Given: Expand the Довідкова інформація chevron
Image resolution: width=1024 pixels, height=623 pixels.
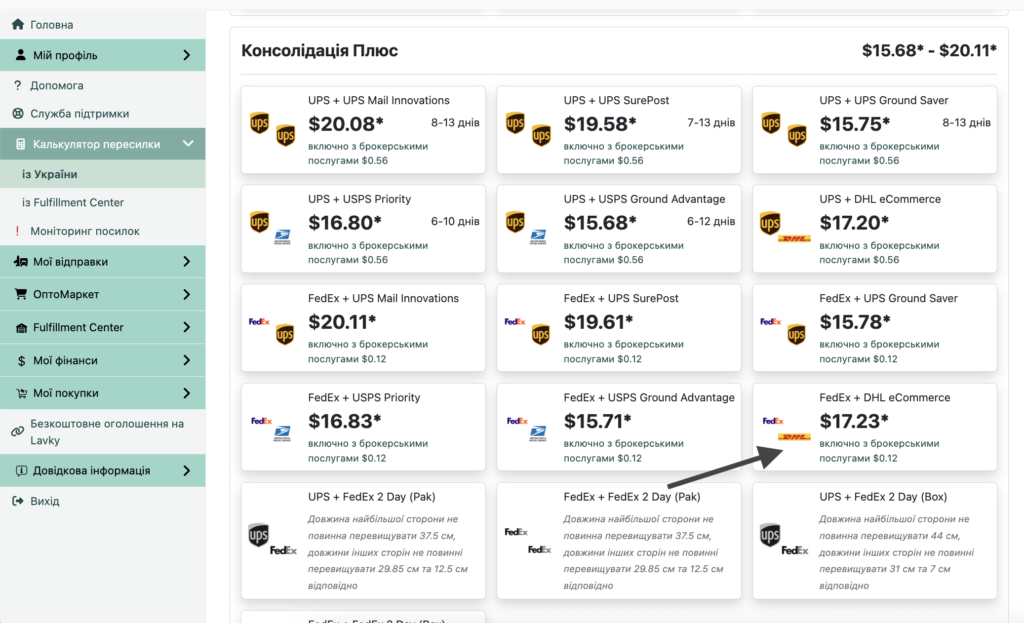Looking at the screenshot, I should tap(187, 470).
